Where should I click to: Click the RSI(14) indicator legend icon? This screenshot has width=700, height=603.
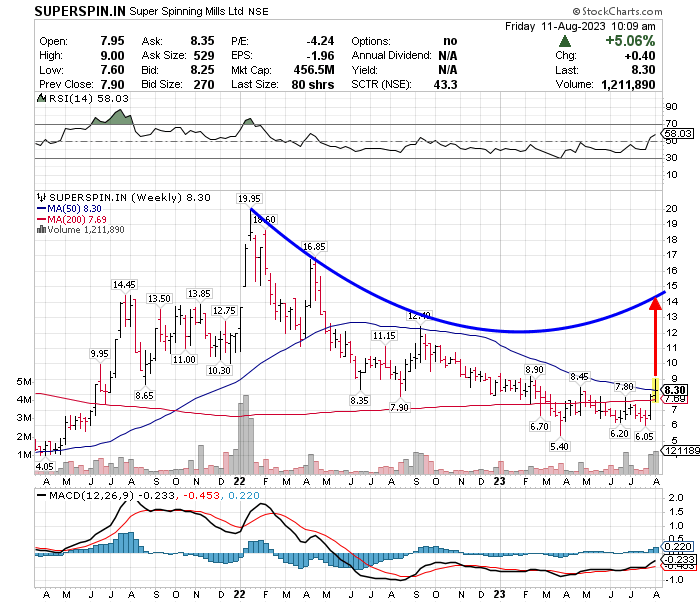click(42, 98)
